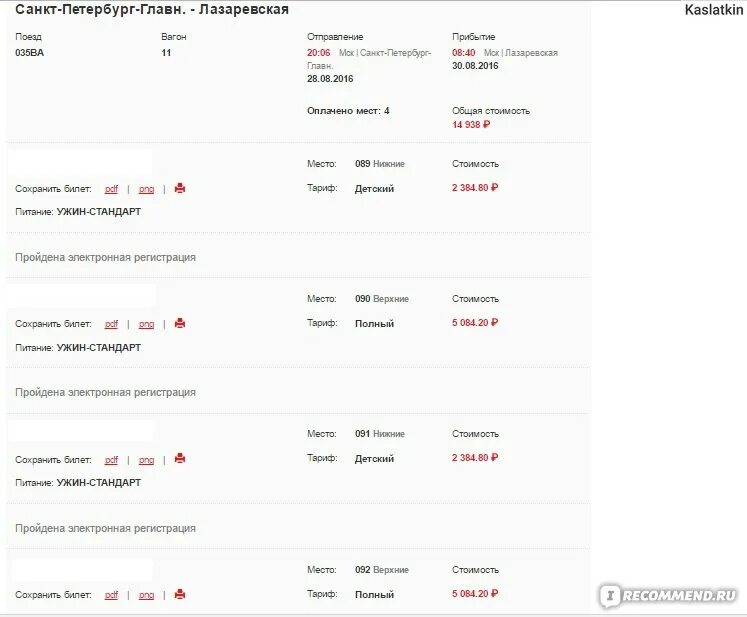Open png link for seat 091

146,460
